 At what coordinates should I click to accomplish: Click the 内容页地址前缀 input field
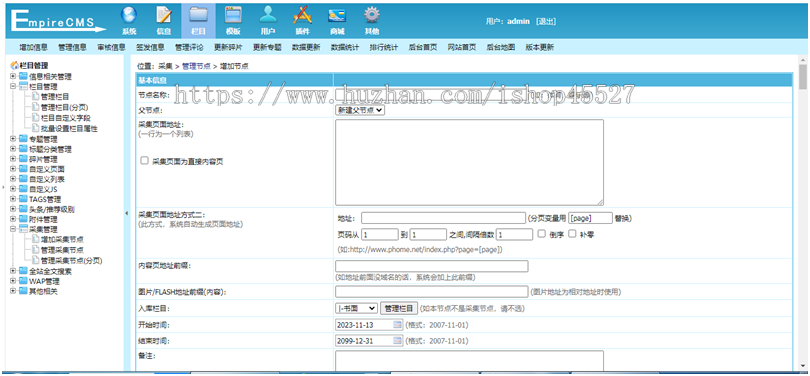pyautogui.click(x=432, y=266)
